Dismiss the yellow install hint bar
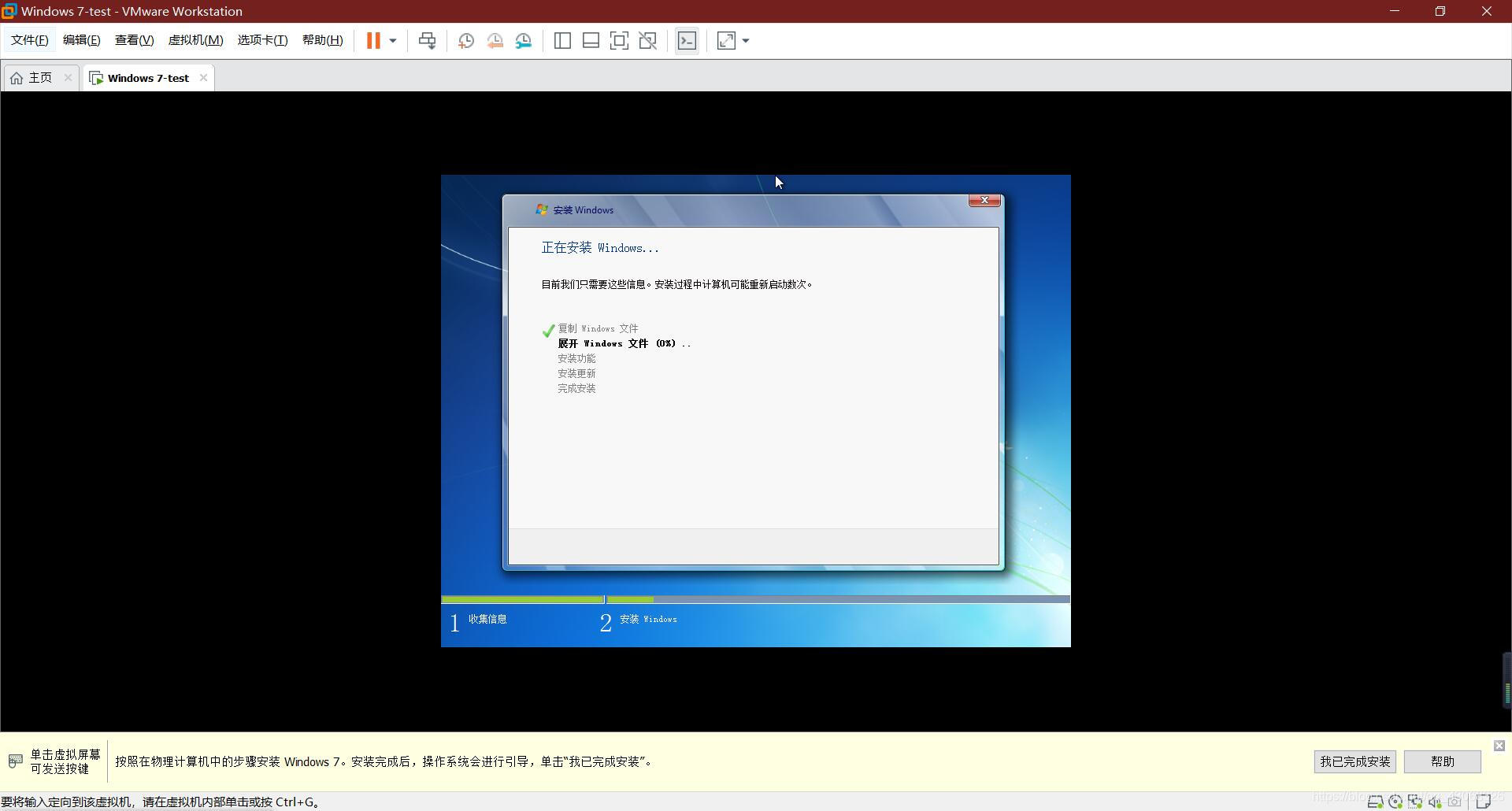 [1499, 746]
